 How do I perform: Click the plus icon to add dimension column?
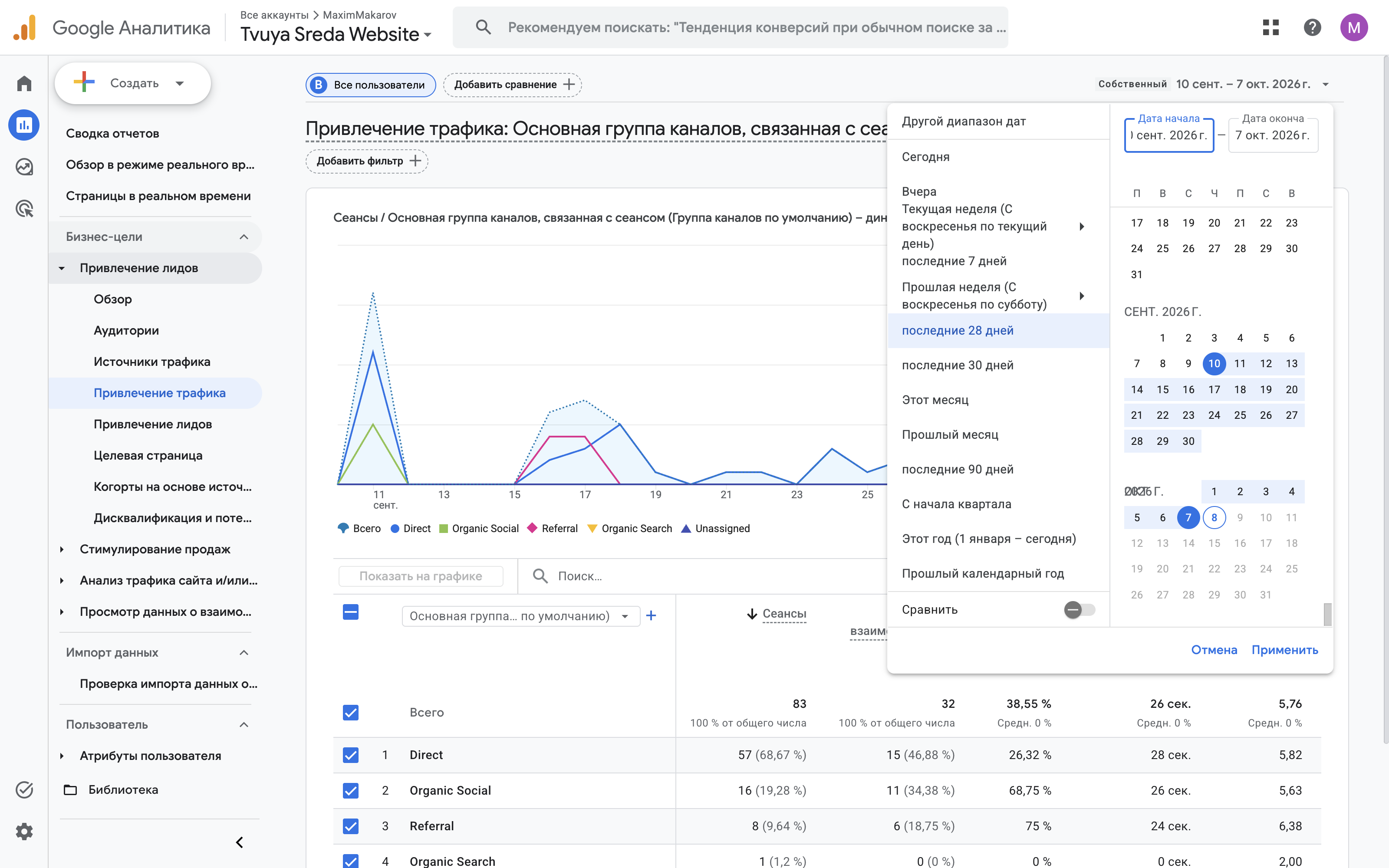click(x=651, y=616)
